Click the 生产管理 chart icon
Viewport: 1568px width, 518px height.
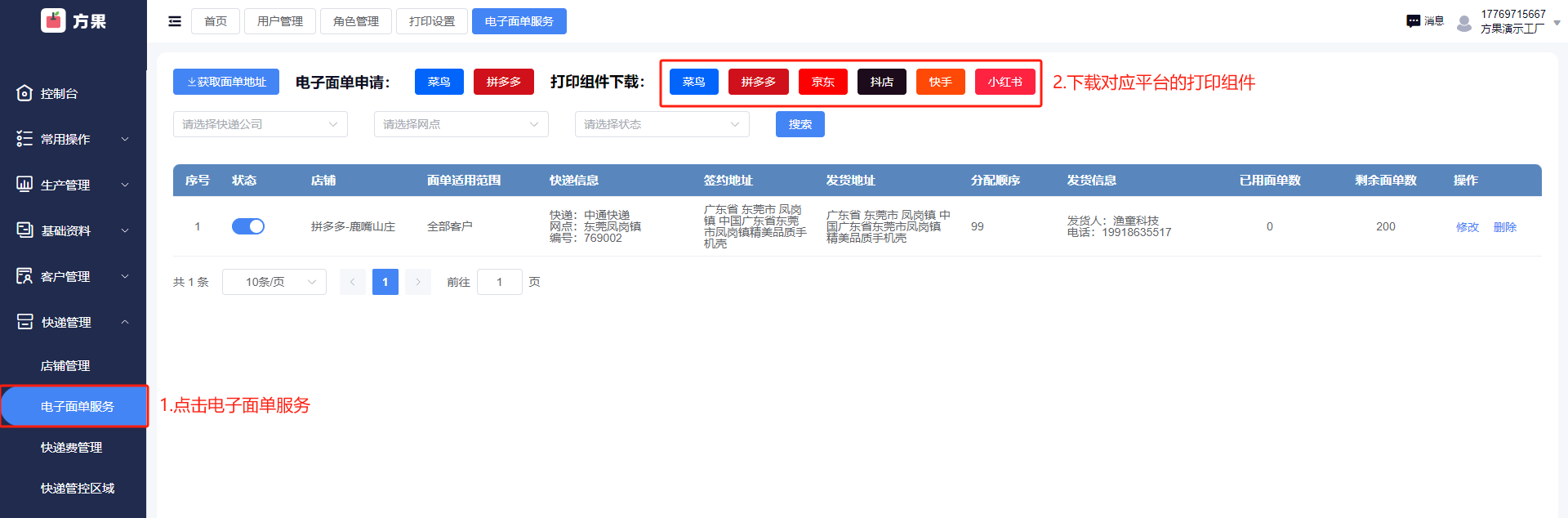point(24,185)
